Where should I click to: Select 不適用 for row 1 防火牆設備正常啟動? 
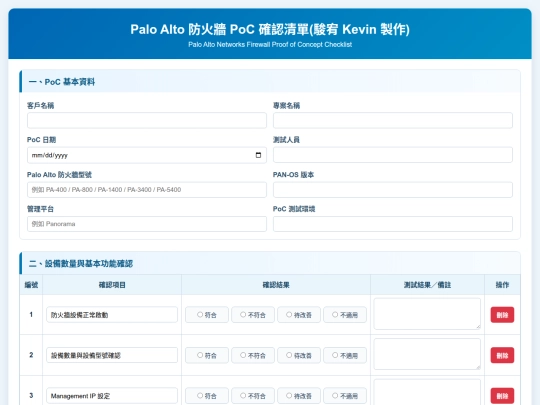(345, 315)
